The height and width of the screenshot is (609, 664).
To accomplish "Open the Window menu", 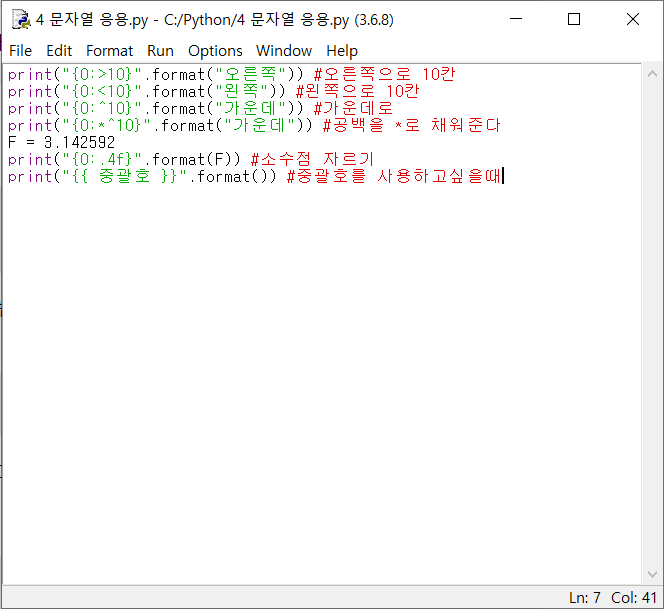I will [284, 51].
